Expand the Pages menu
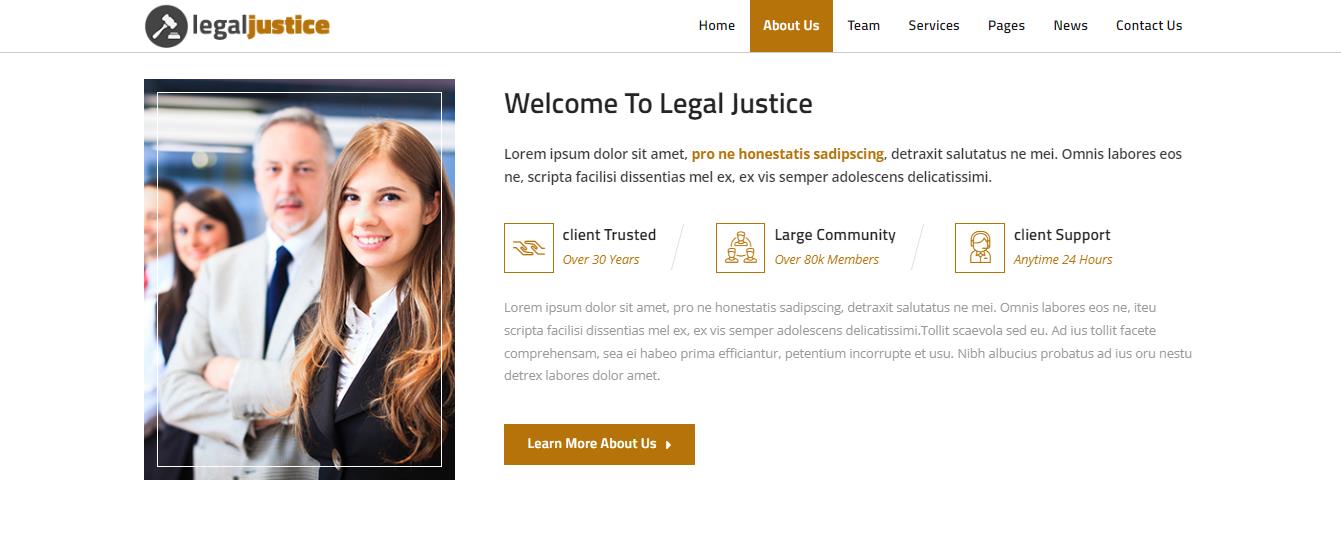Image resolution: width=1341 pixels, height=553 pixels. click(1006, 26)
